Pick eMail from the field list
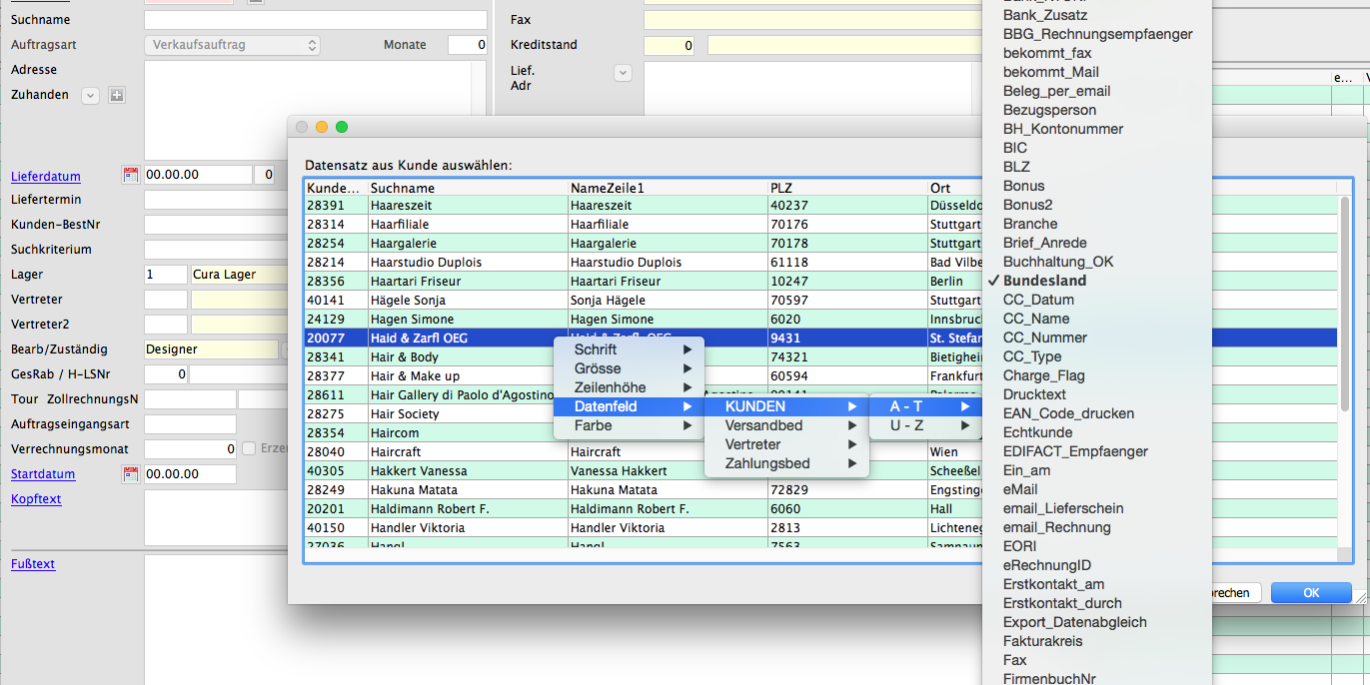This screenshot has width=1370, height=685. [x=1097, y=490]
